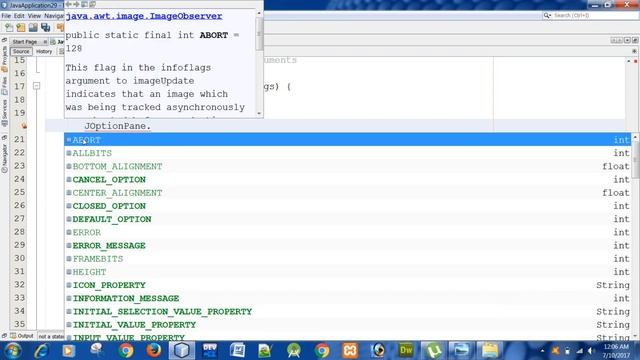Viewport: 640px width, 360px height.
Task: Choose FRAMEBITS completion item
Action: tap(348, 258)
